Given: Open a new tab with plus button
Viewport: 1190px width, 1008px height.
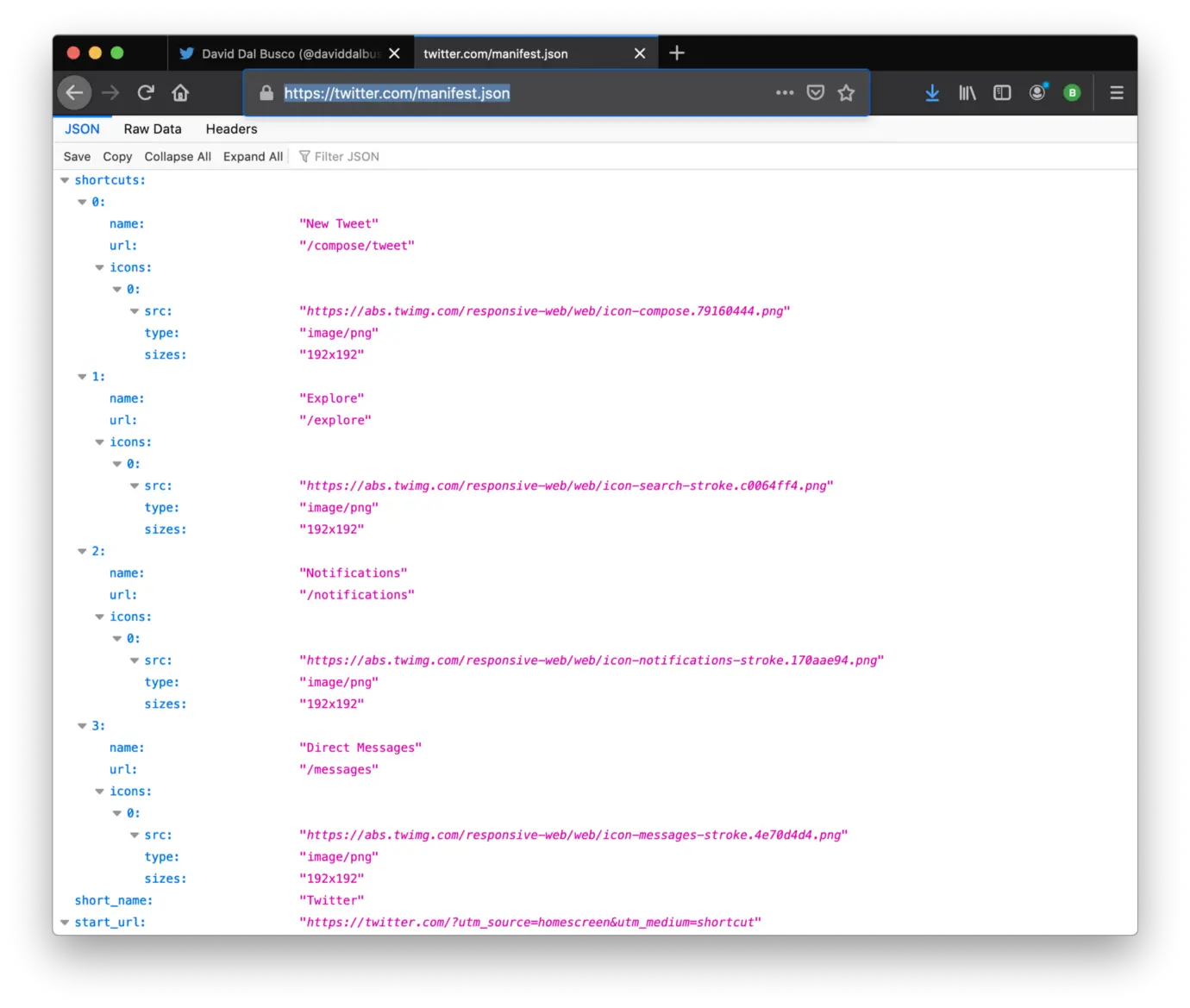Looking at the screenshot, I should tap(677, 53).
